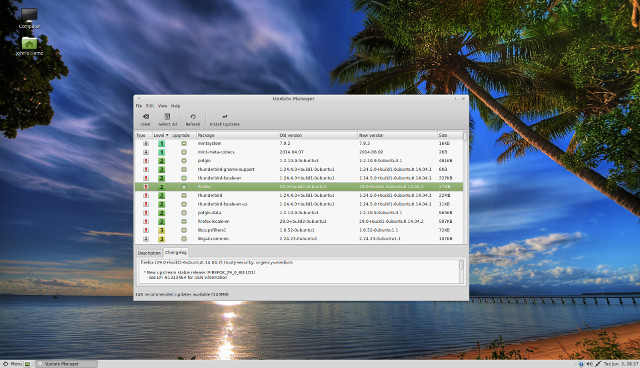
Task: Click the type icon for mint-meta-codecs
Action: (146, 152)
